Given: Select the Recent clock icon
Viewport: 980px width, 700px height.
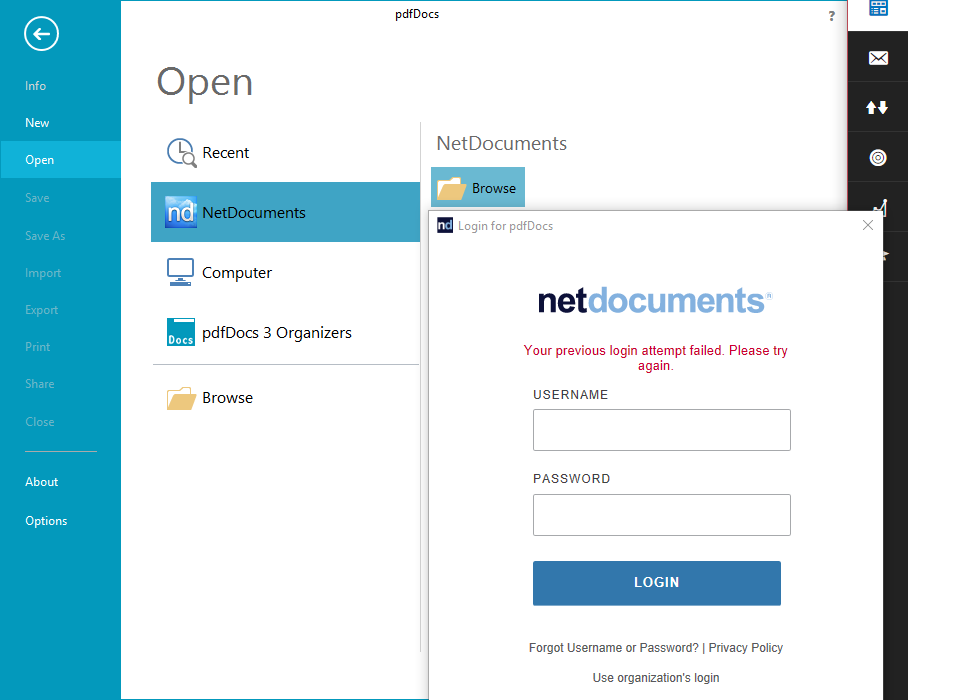Looking at the screenshot, I should coord(181,152).
